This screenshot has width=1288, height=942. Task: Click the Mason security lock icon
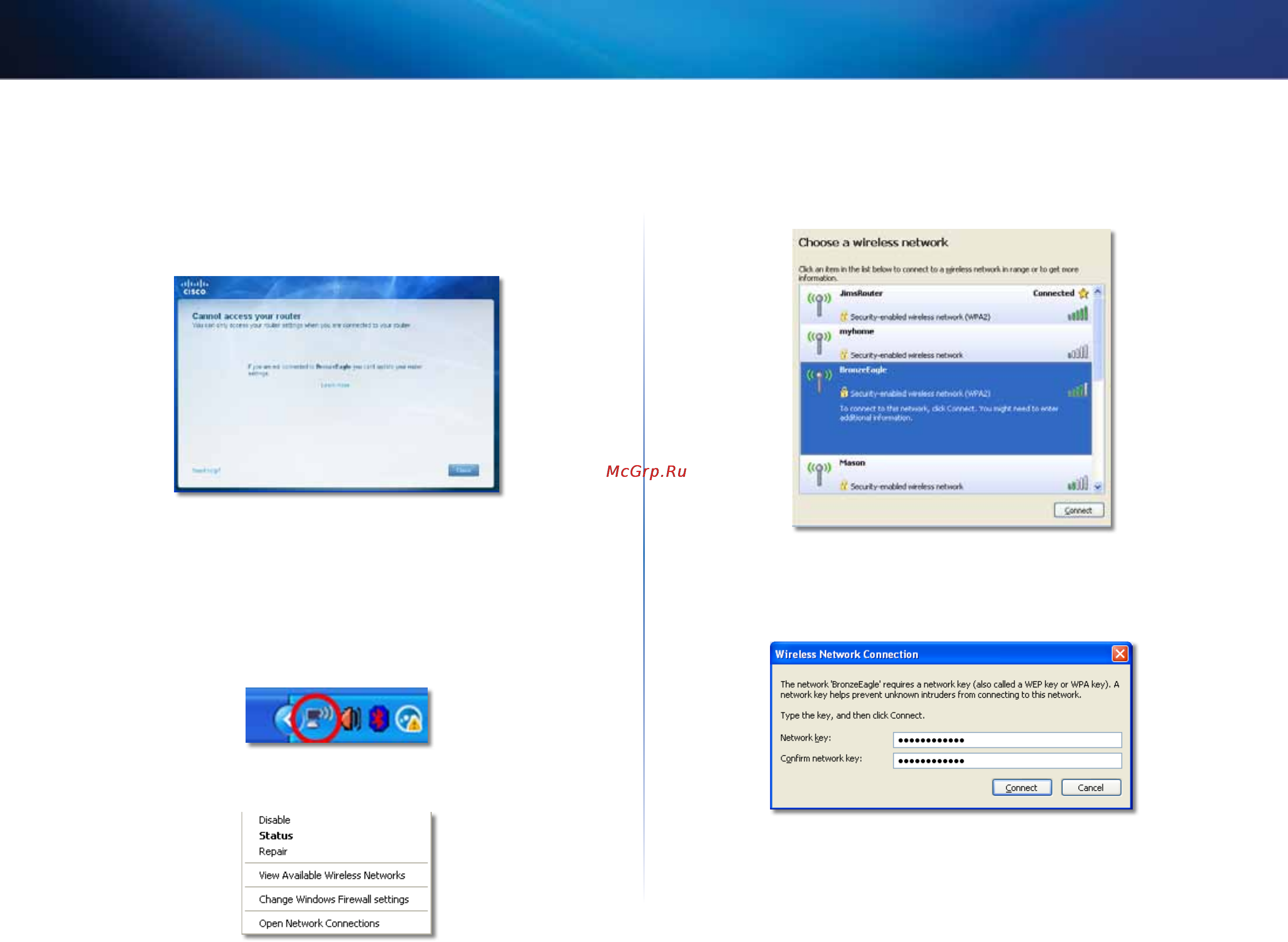tap(844, 486)
